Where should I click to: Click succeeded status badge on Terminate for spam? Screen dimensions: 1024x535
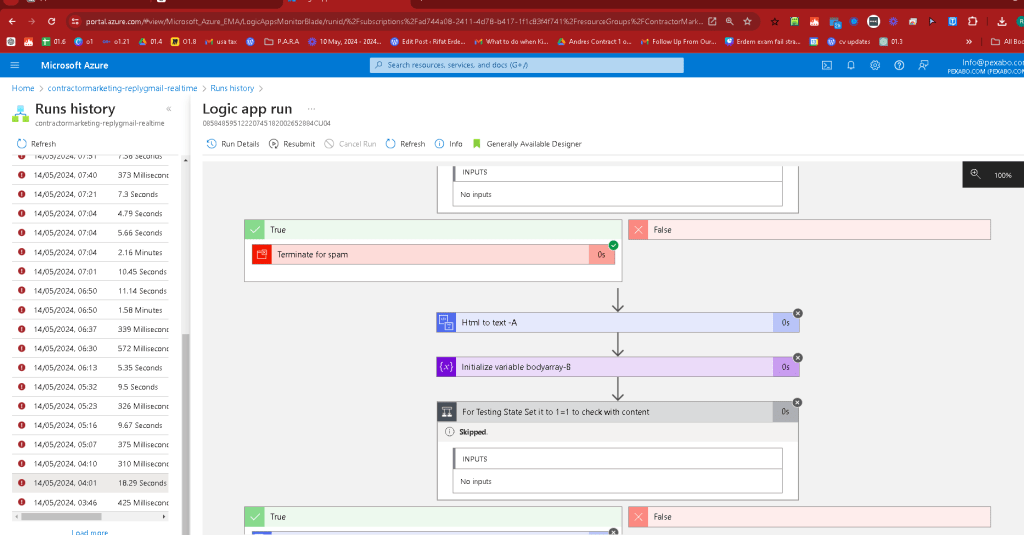click(613, 246)
